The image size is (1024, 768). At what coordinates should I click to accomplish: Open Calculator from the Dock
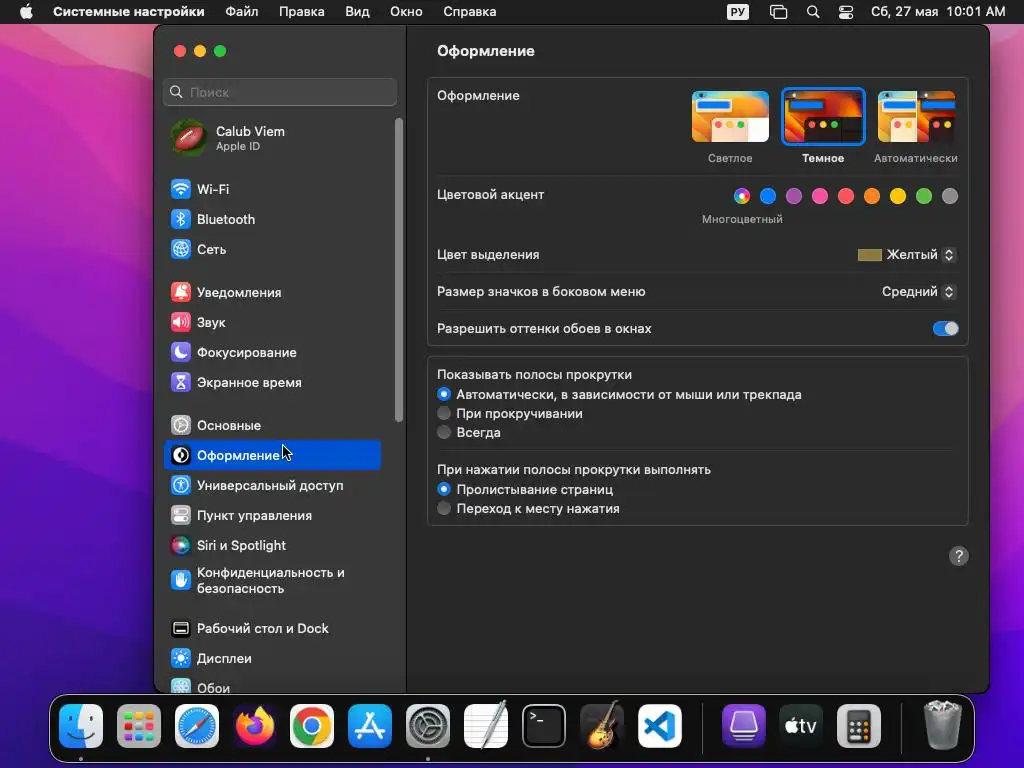pos(859,726)
